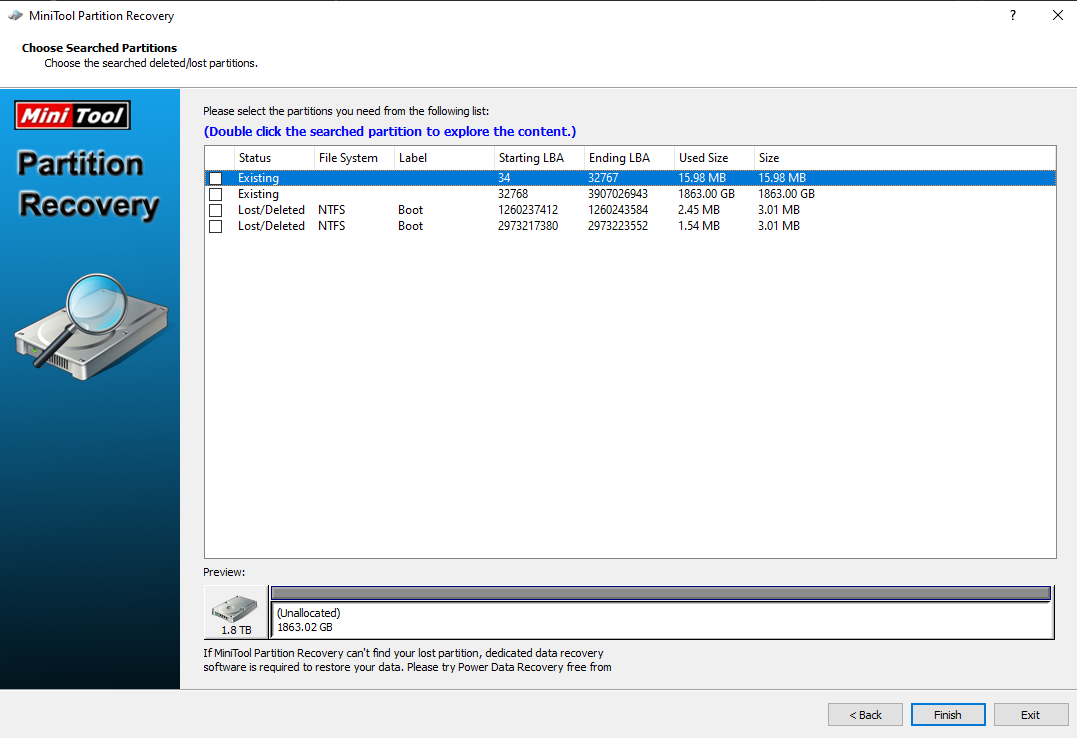Screen dimensions: 1077x738
Task: Close the Partition Recovery window
Action: (x=1058, y=15)
